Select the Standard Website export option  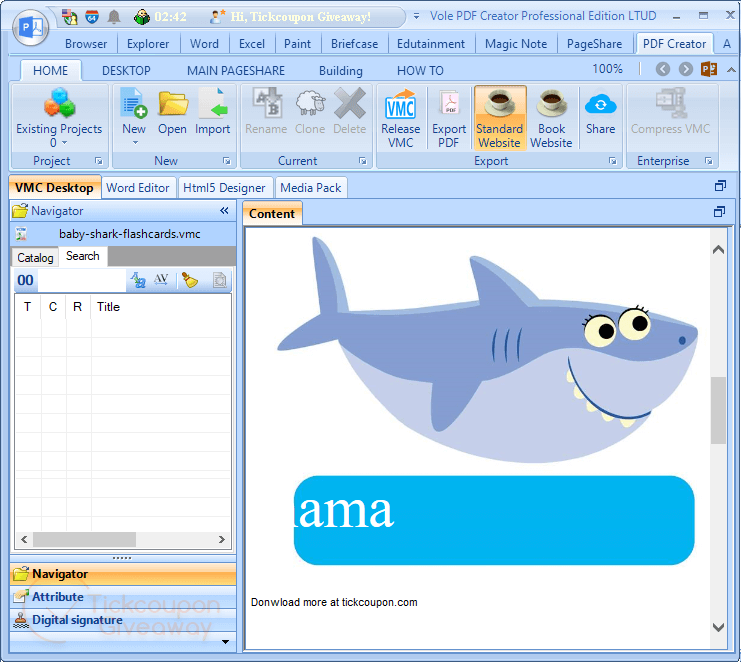(500, 118)
